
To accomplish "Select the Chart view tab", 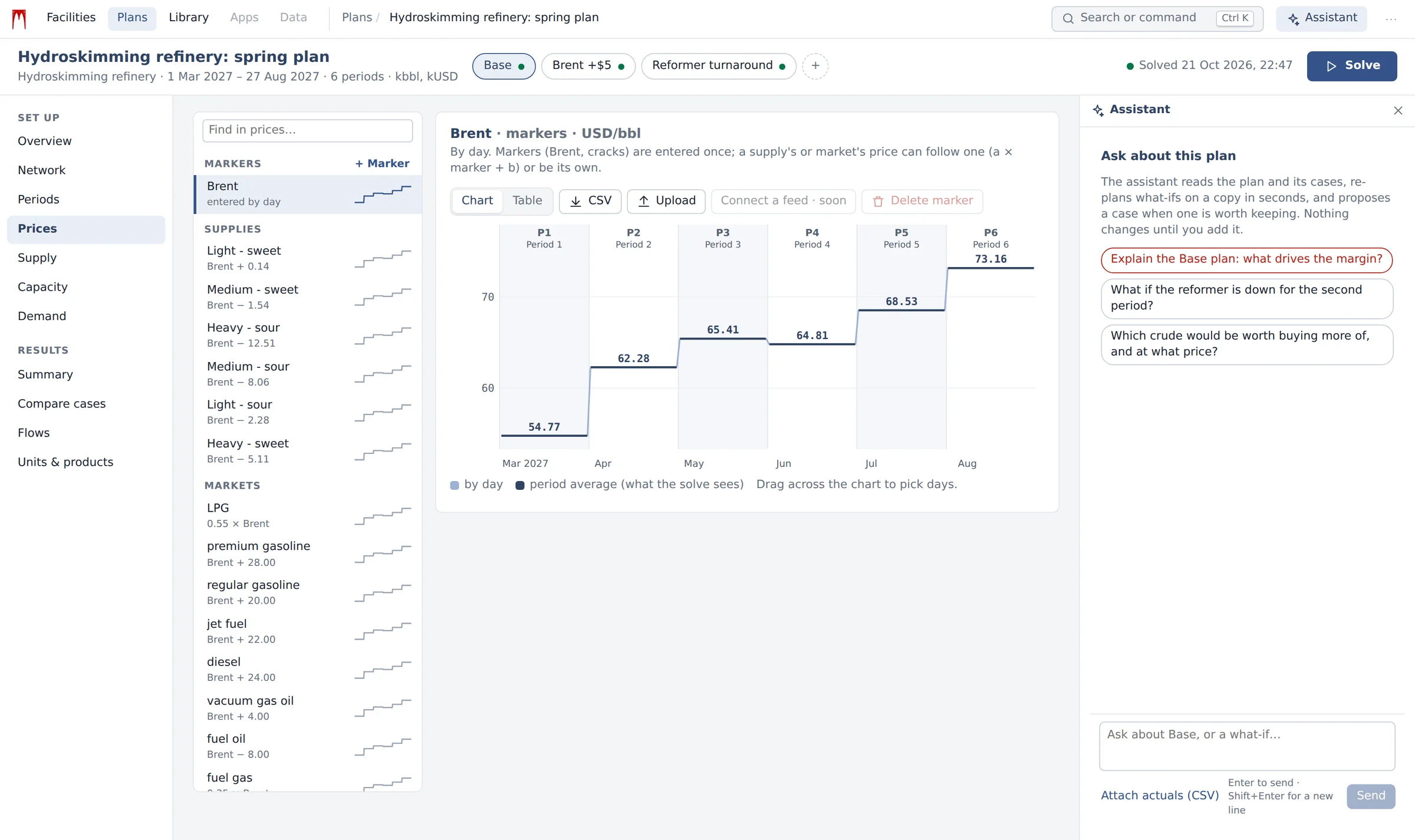I will (477, 201).
